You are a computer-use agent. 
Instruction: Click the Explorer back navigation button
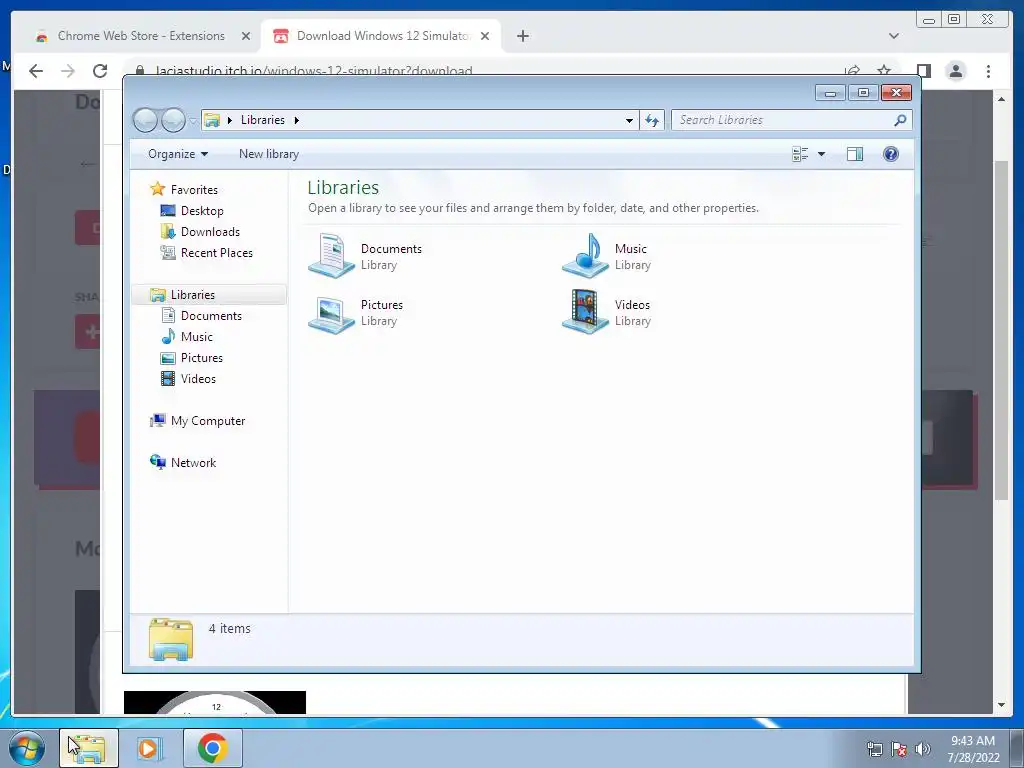point(145,120)
